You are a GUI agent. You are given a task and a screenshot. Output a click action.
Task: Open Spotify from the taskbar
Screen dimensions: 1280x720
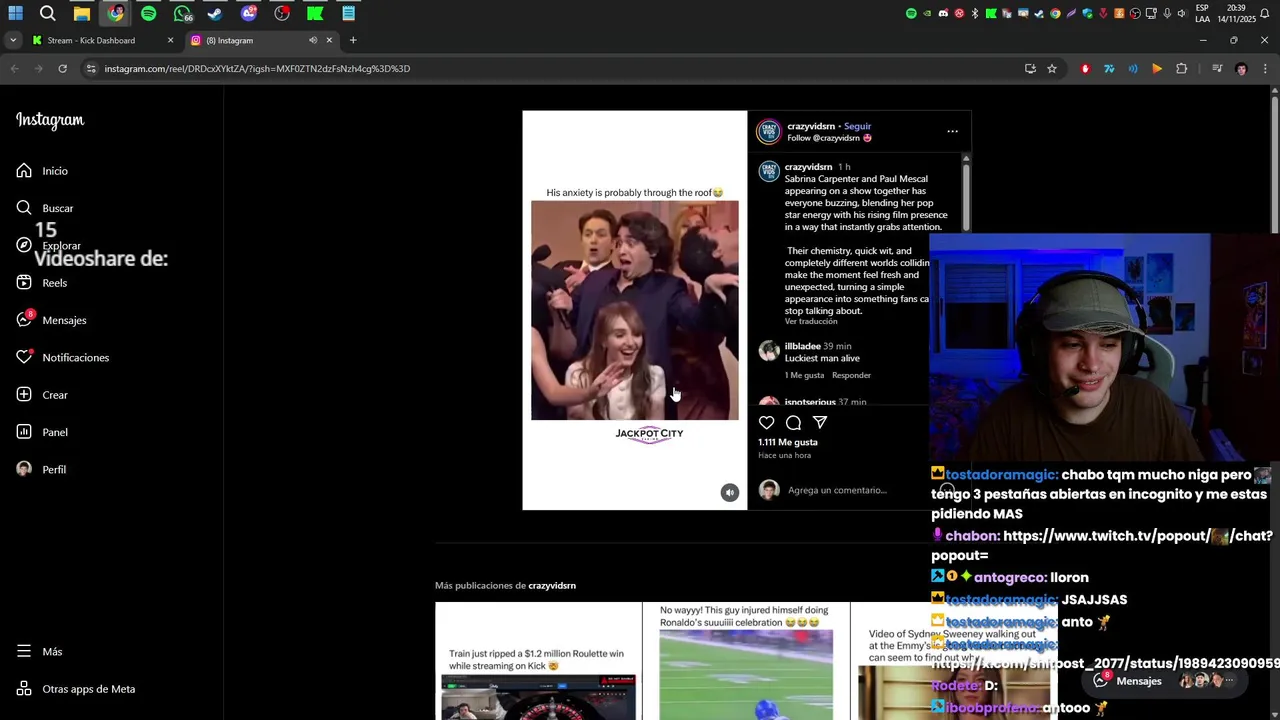coord(148,13)
